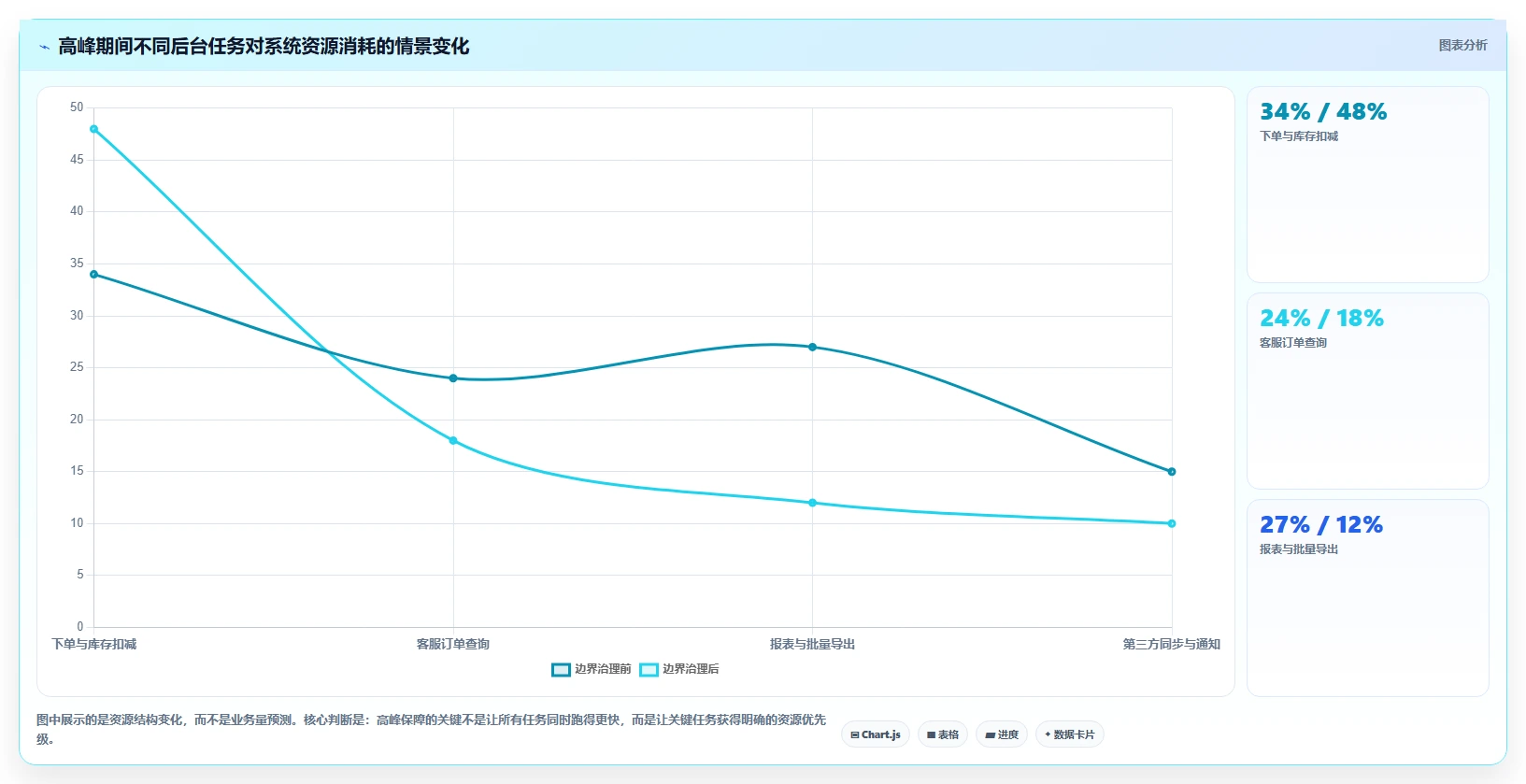Click the footnote text starting 图中展示的是资源结构变化
Screen dimensions: 1526x784
click(431, 729)
